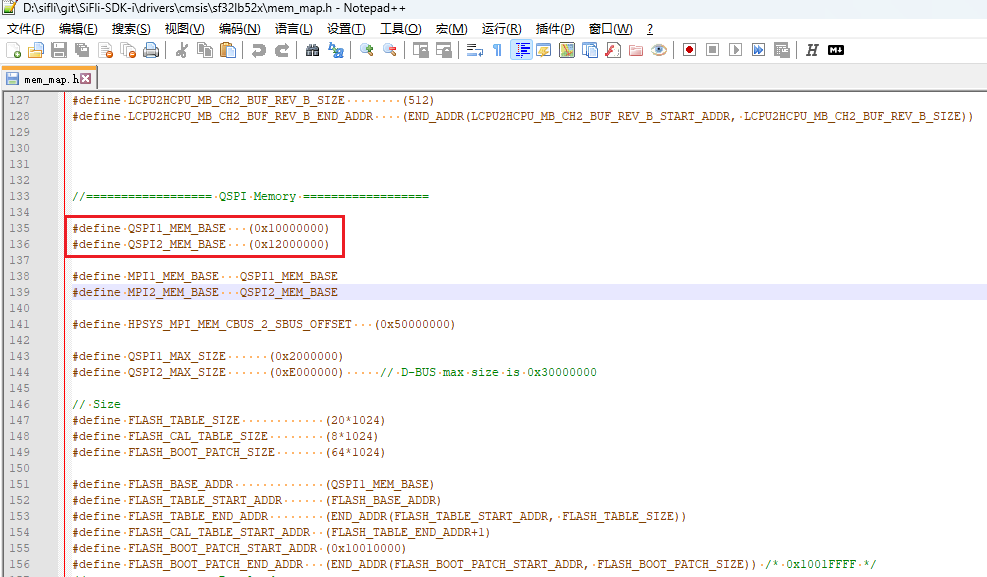Click the QSPI Memory comment header line
The height and width of the screenshot is (577, 987).
251,196
